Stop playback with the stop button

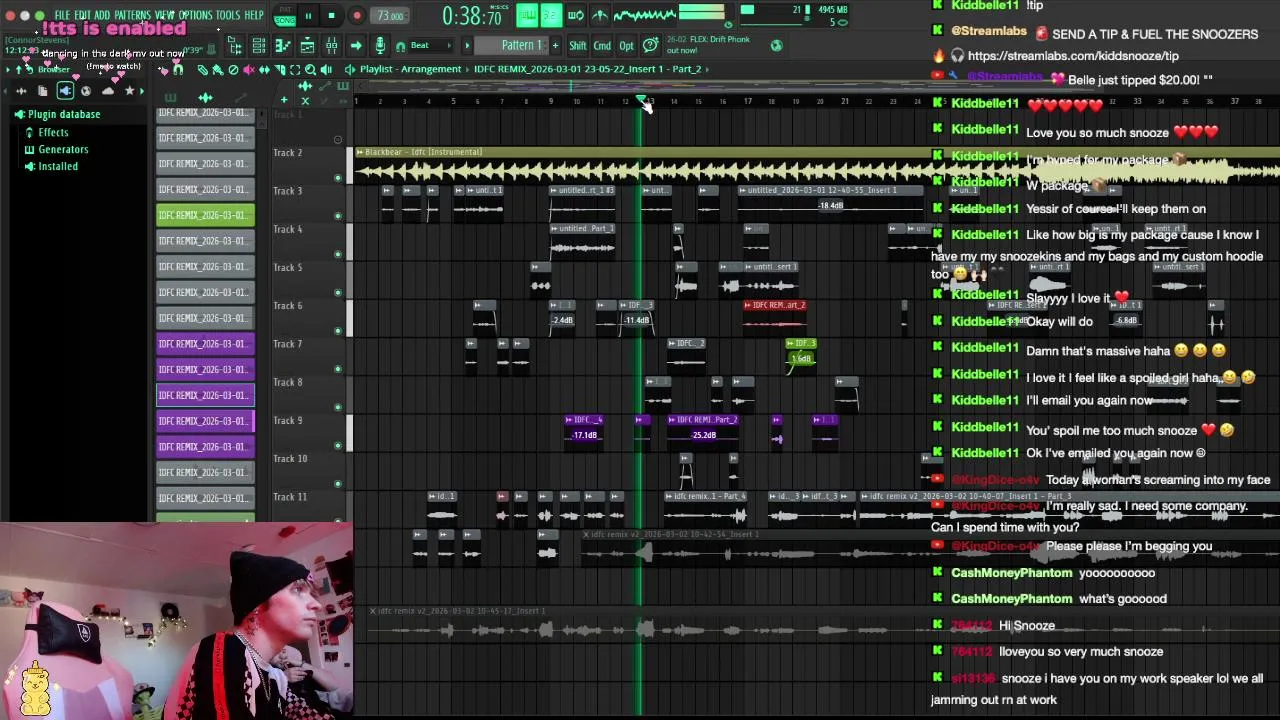331,15
